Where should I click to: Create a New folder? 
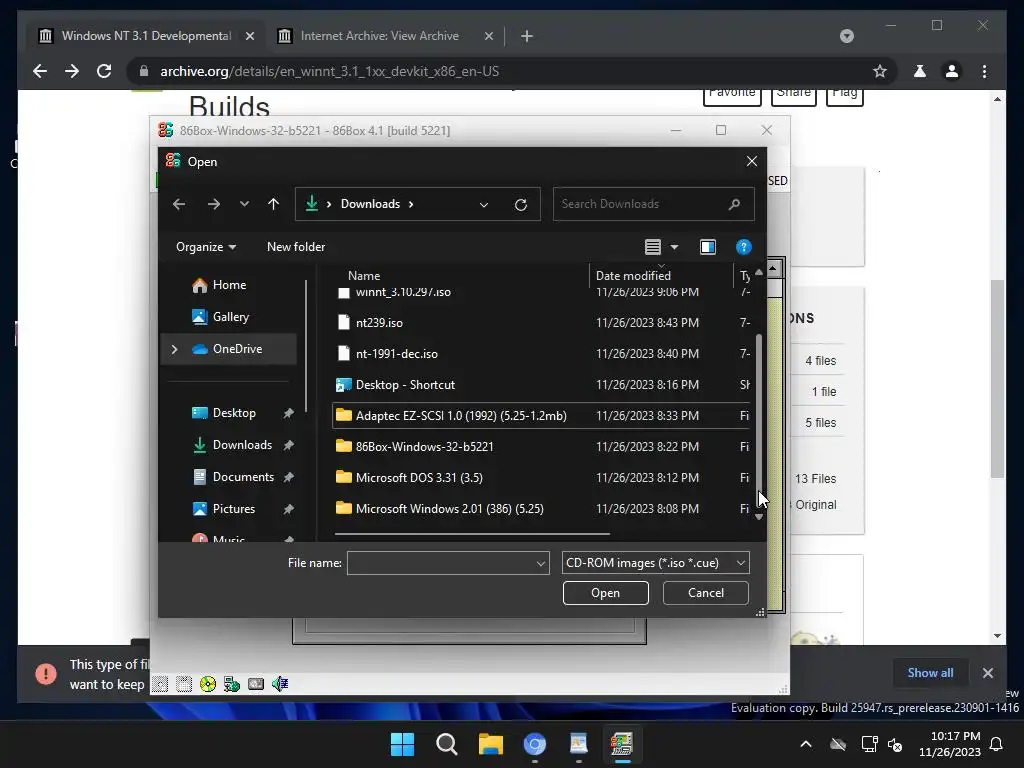296,247
